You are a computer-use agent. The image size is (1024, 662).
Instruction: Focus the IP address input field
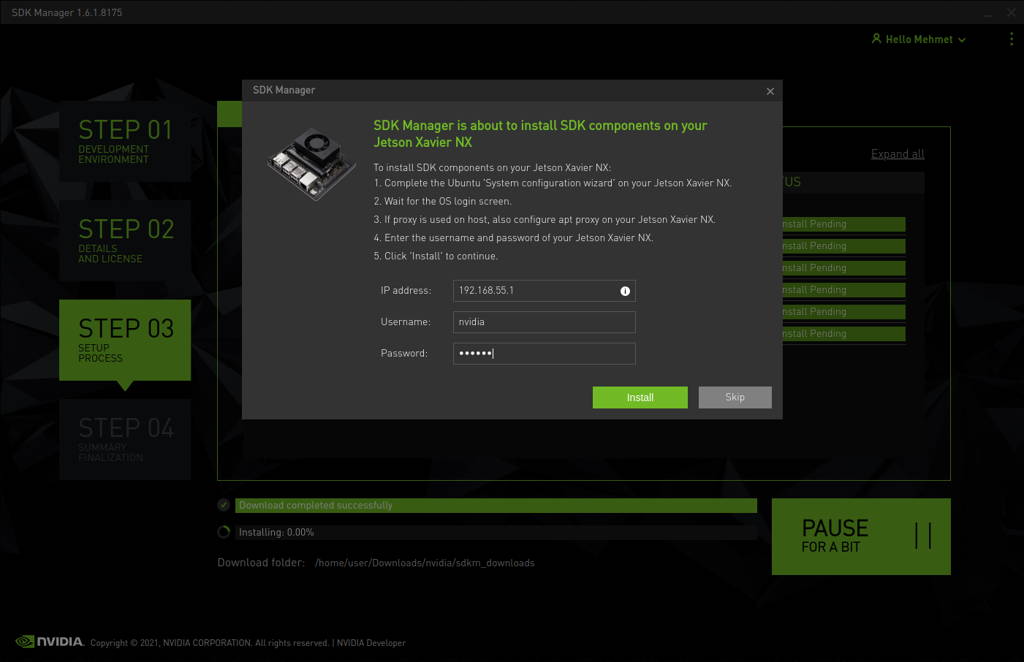click(x=544, y=291)
